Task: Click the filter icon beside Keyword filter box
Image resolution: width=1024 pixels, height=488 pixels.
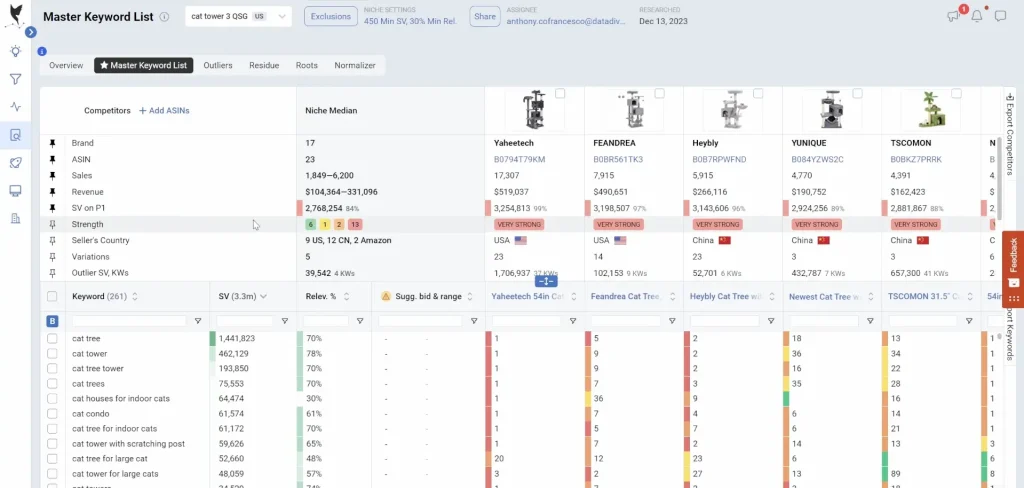Action: pyautogui.click(x=197, y=321)
